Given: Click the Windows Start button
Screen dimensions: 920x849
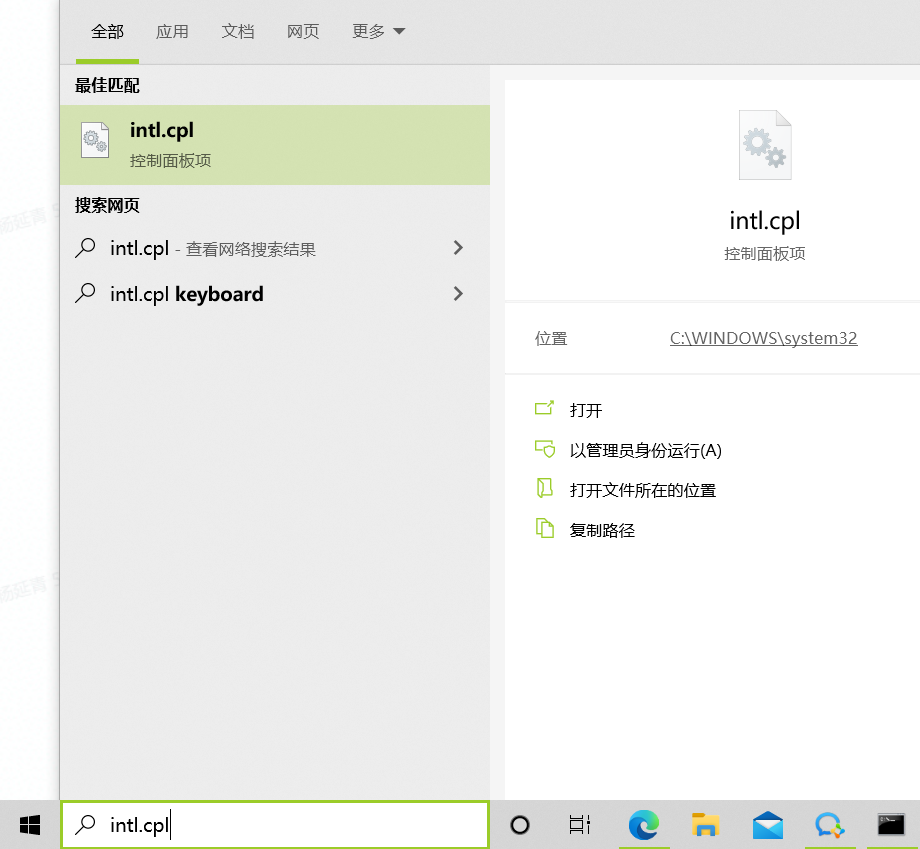Looking at the screenshot, I should [30, 825].
